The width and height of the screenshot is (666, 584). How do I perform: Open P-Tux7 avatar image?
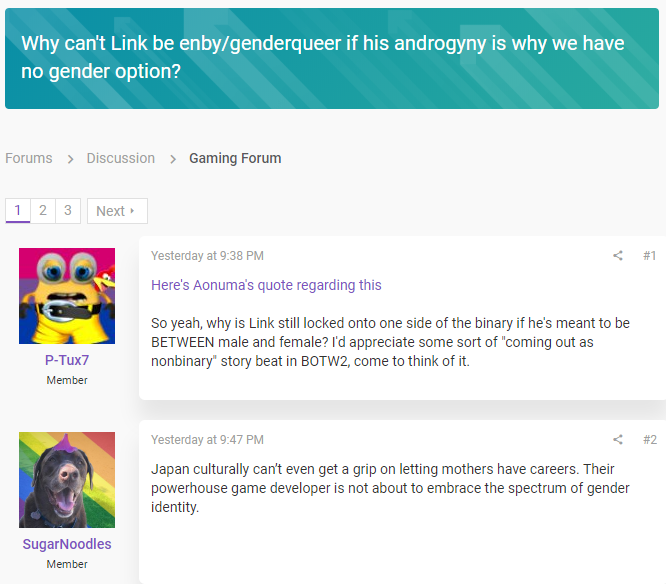(x=67, y=296)
